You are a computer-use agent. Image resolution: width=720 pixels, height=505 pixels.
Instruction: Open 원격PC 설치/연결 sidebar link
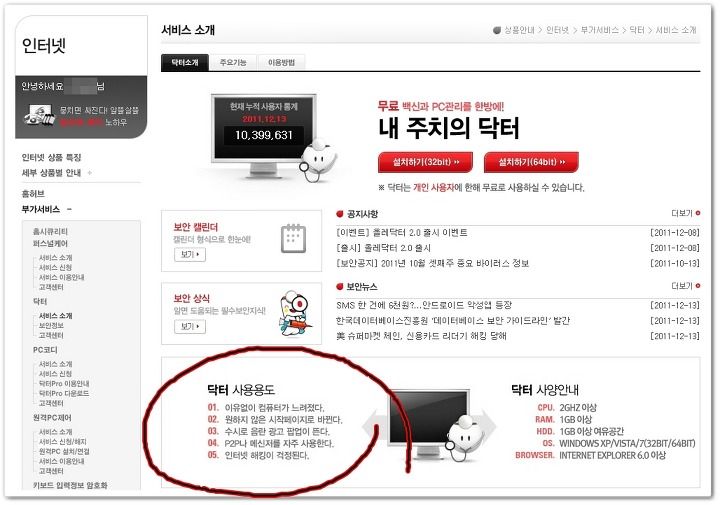coord(64,451)
